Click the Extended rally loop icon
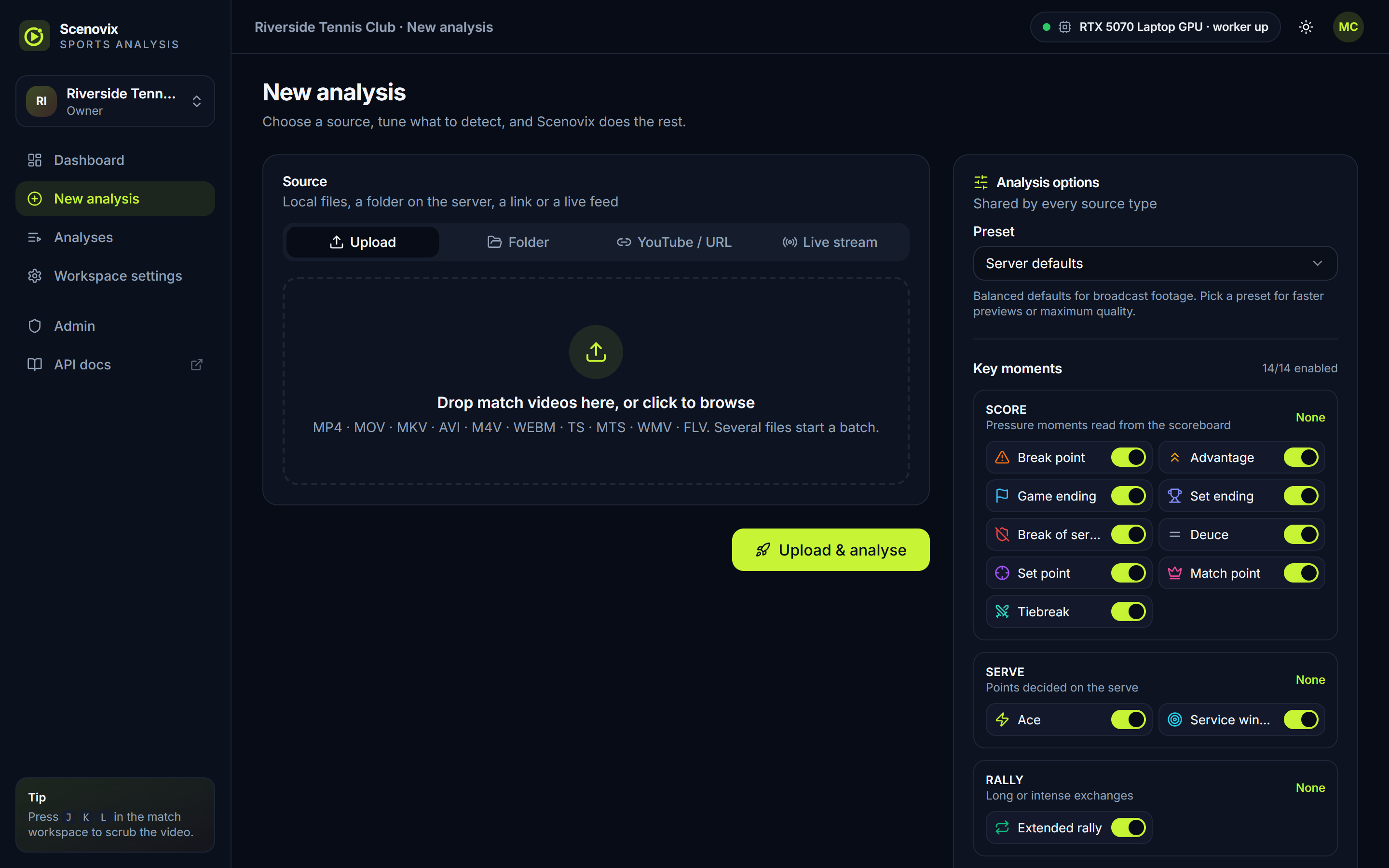The width and height of the screenshot is (1389, 868). (1002, 827)
